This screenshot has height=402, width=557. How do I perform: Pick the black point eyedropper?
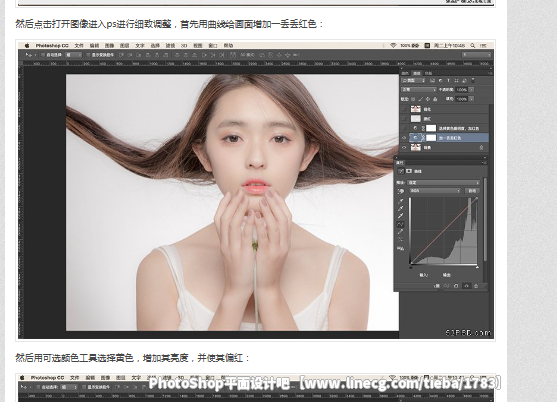coord(401,201)
